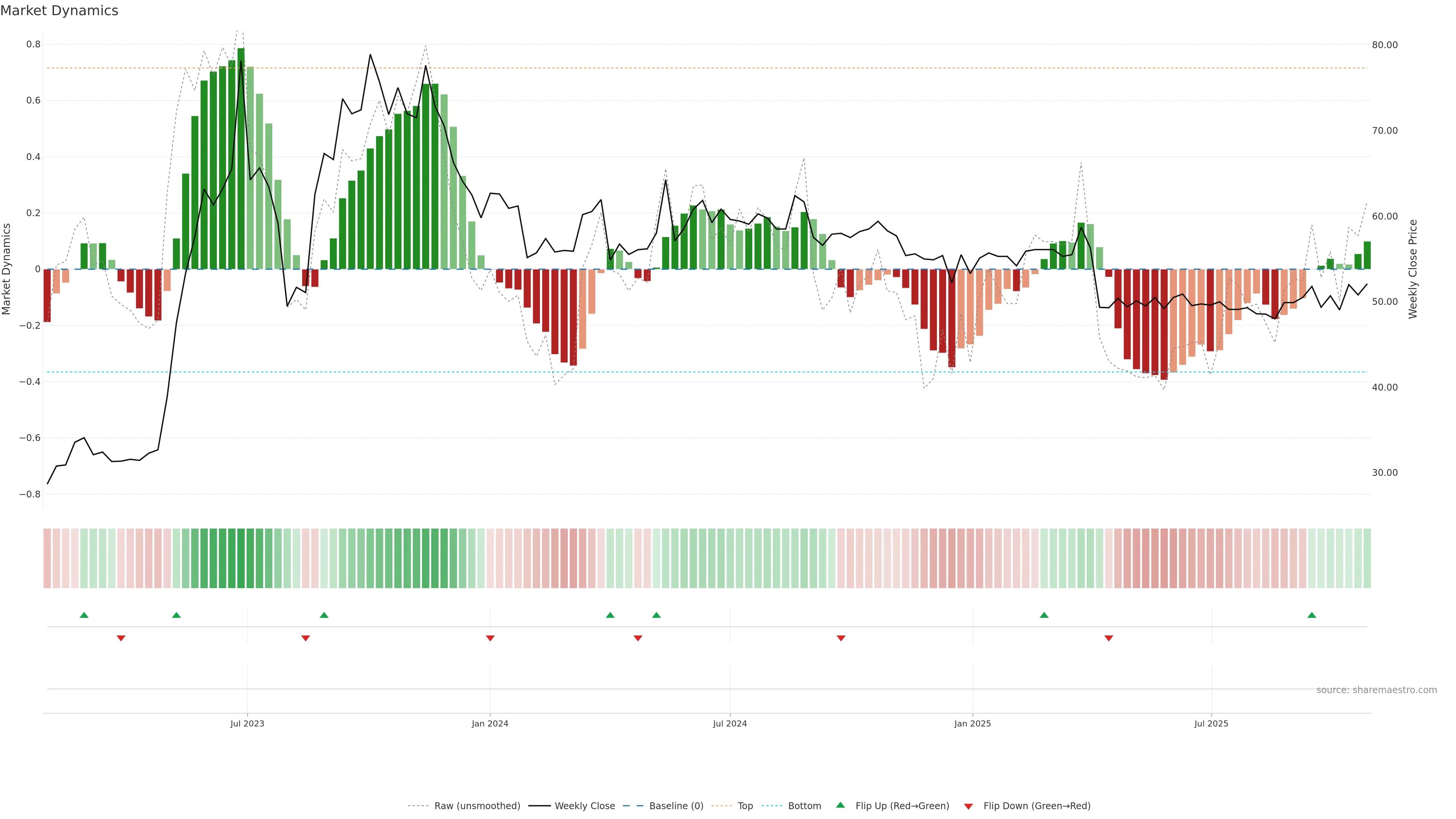Click the leftmost red flip-down triangle marker
The height and width of the screenshot is (819, 1456).
click(x=121, y=638)
